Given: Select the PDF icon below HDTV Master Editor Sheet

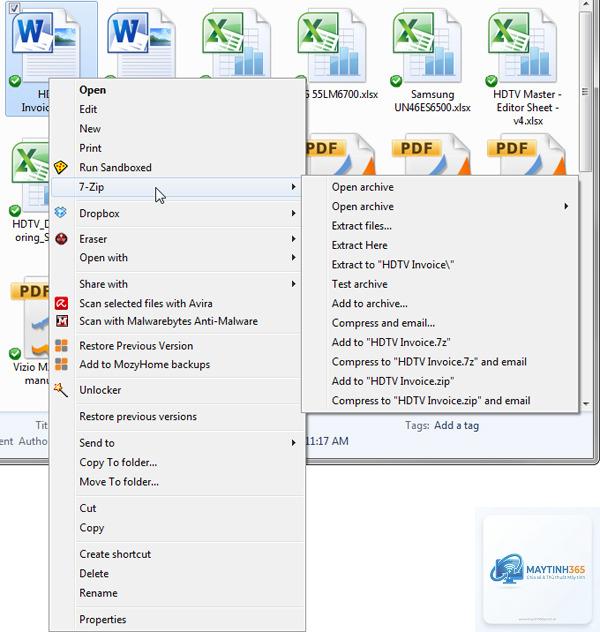Looking at the screenshot, I should point(526,155).
